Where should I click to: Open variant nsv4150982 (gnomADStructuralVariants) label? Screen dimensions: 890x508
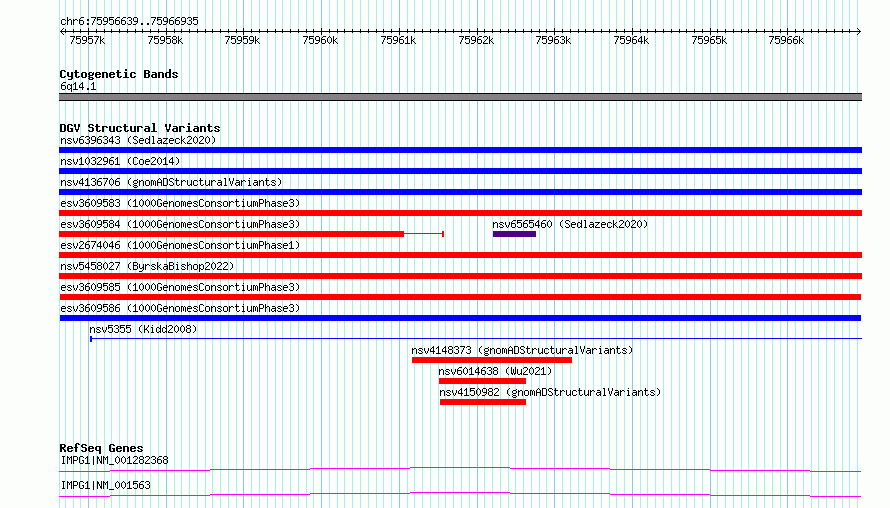pos(550,392)
